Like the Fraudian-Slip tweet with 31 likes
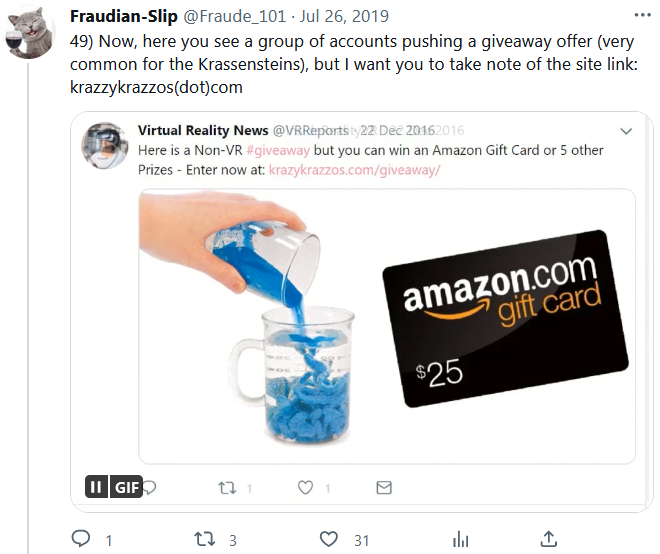This screenshot has height=554, width=660. [x=329, y=539]
